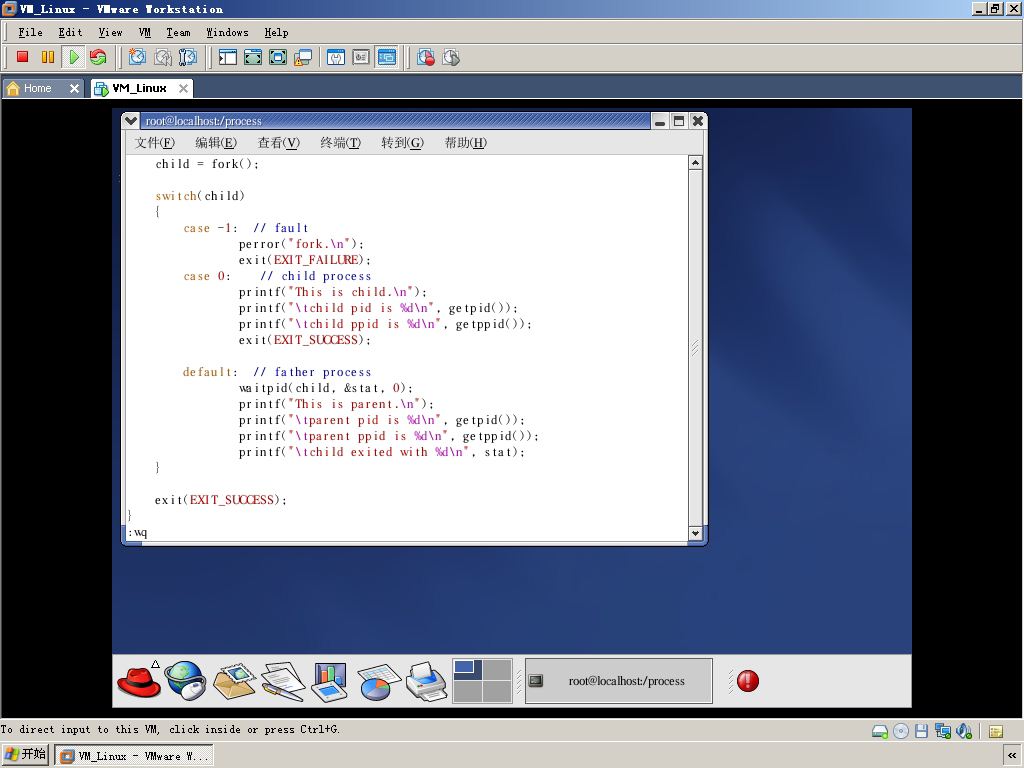Open the email client envelope icon
The width and height of the screenshot is (1024, 768).
tap(234, 681)
